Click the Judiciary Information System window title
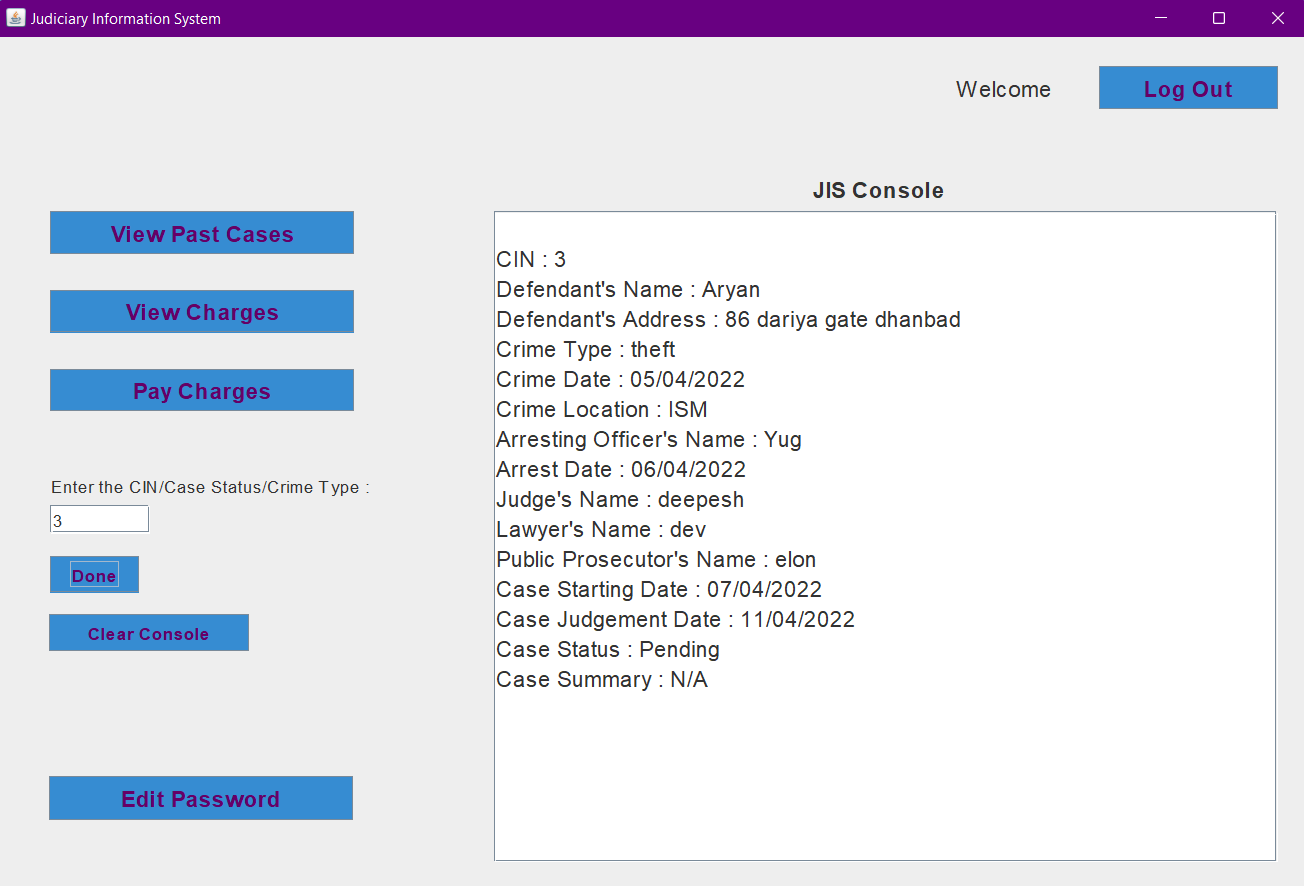Viewport: 1304px width, 886px height. pos(126,19)
